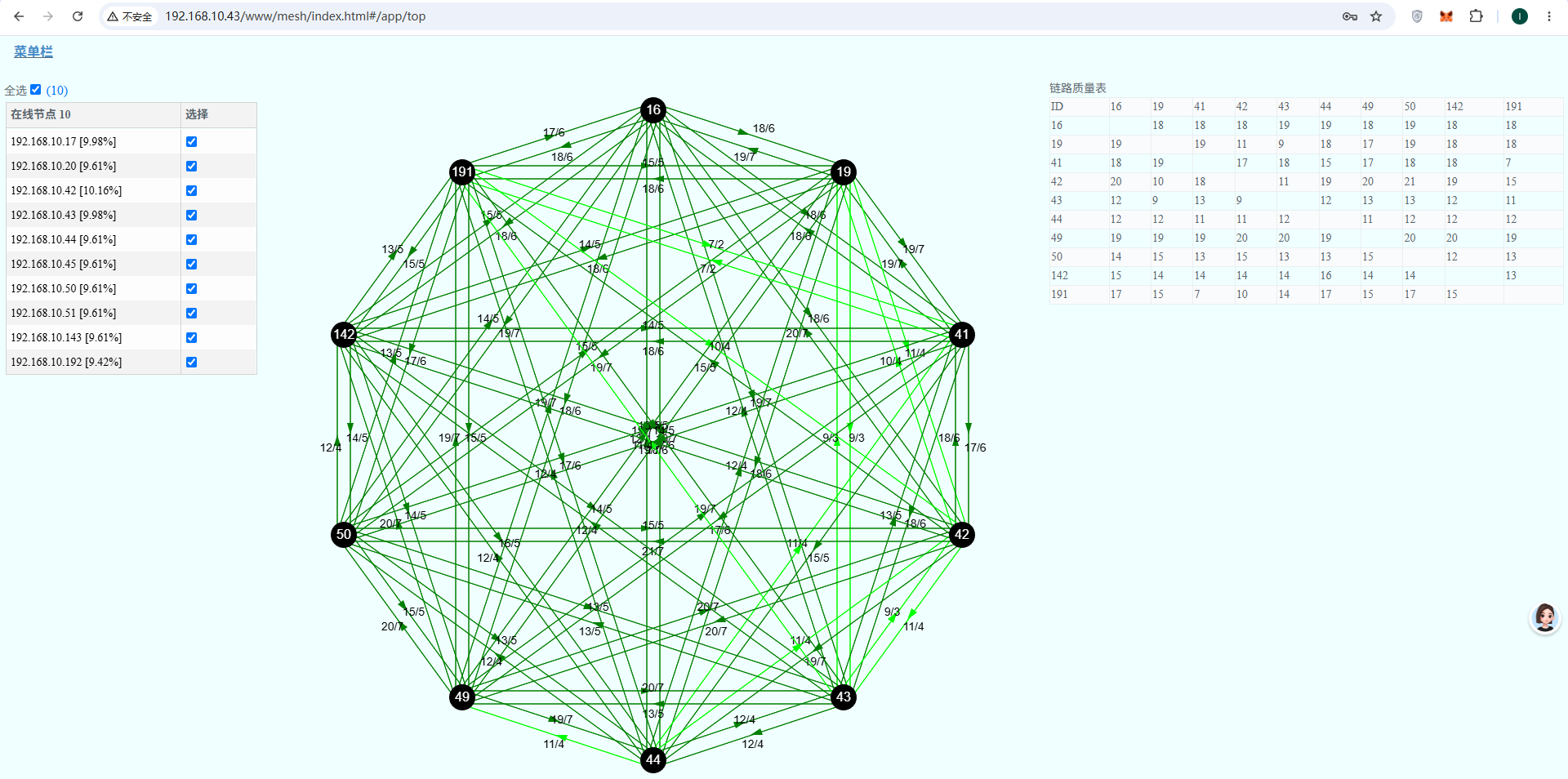Reload the page with refresh icon
Screen dimensions: 1568x779
(78, 16)
